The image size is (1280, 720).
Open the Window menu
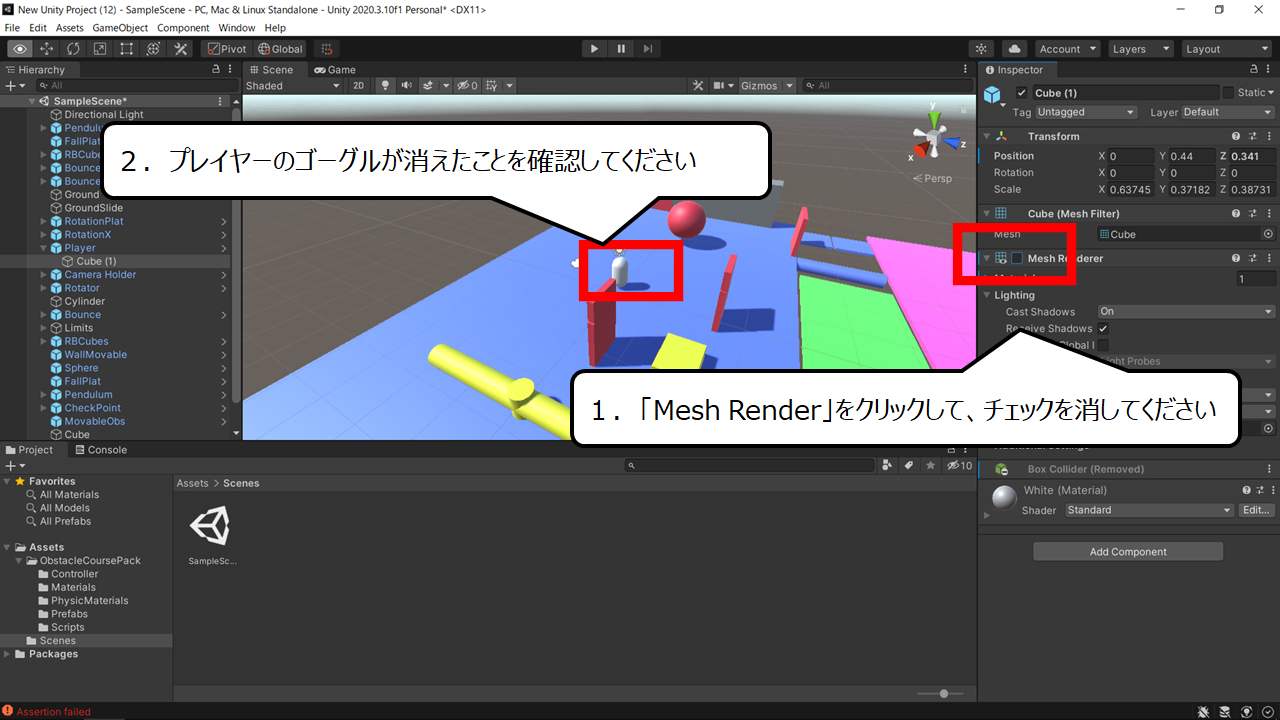(x=236, y=28)
